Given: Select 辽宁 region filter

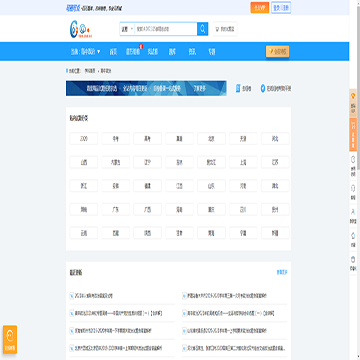Looking at the screenshot, I should 148,162.
